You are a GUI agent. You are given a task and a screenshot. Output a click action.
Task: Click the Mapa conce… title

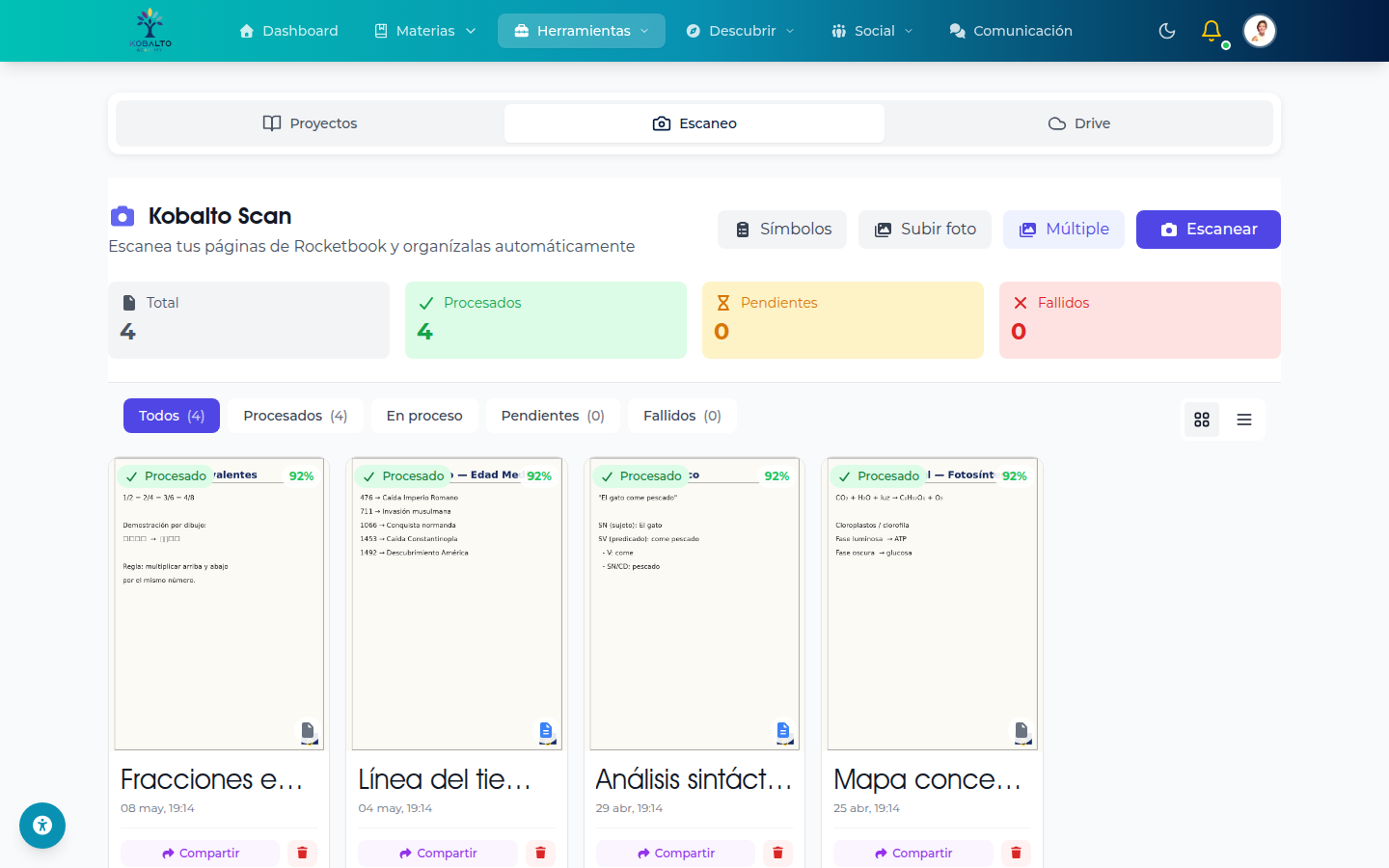(928, 779)
